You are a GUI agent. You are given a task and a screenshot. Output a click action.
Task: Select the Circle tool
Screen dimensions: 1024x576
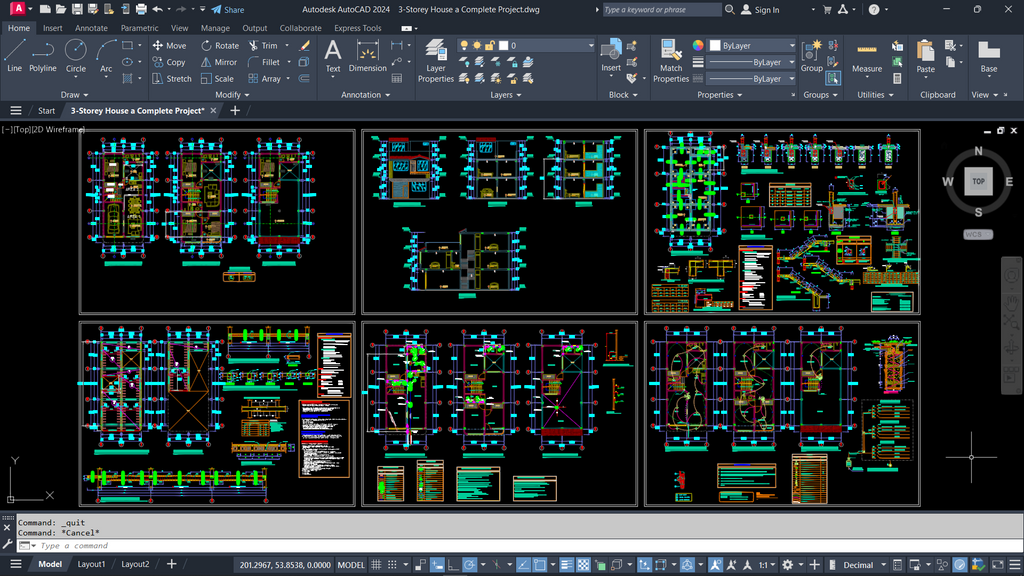click(76, 55)
